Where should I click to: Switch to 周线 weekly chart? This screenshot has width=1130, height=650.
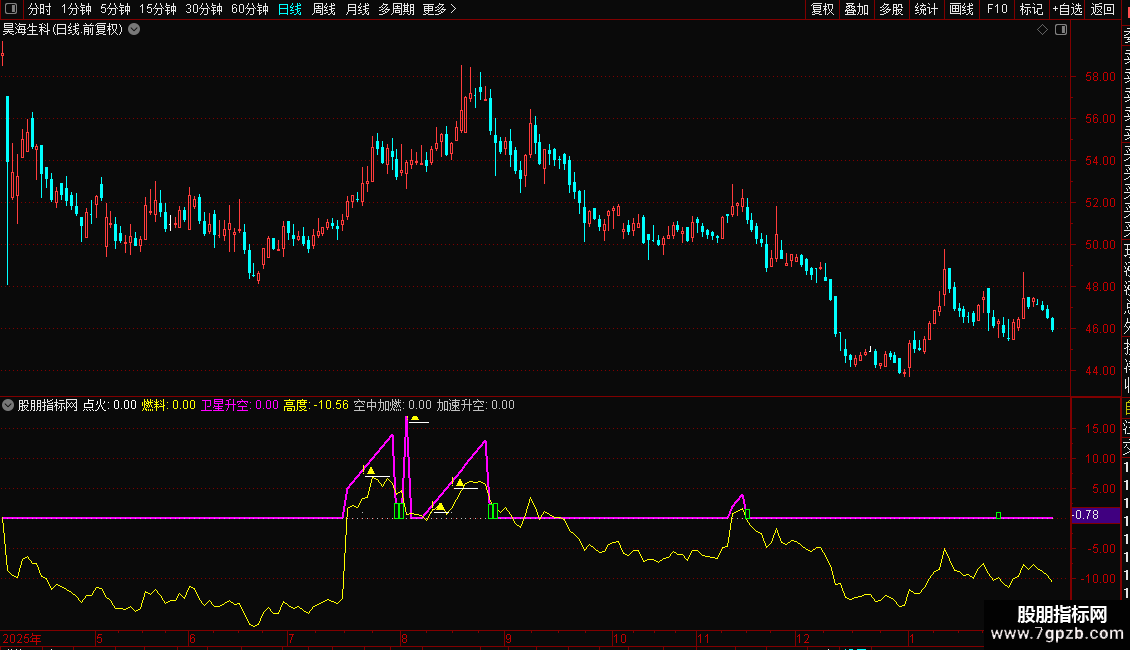tap(324, 9)
